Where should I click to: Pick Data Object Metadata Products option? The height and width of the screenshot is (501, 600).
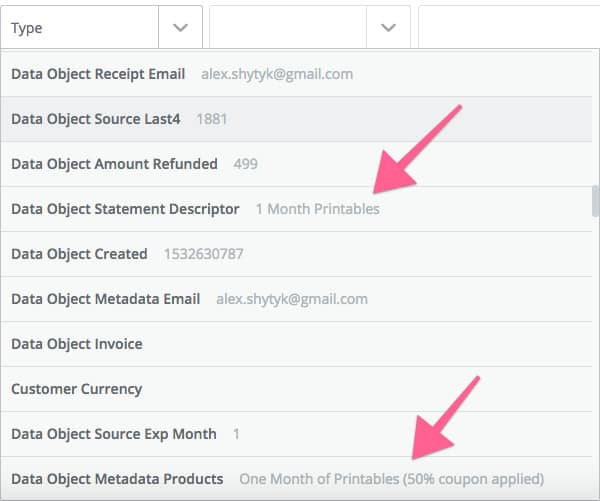[x=117, y=479]
